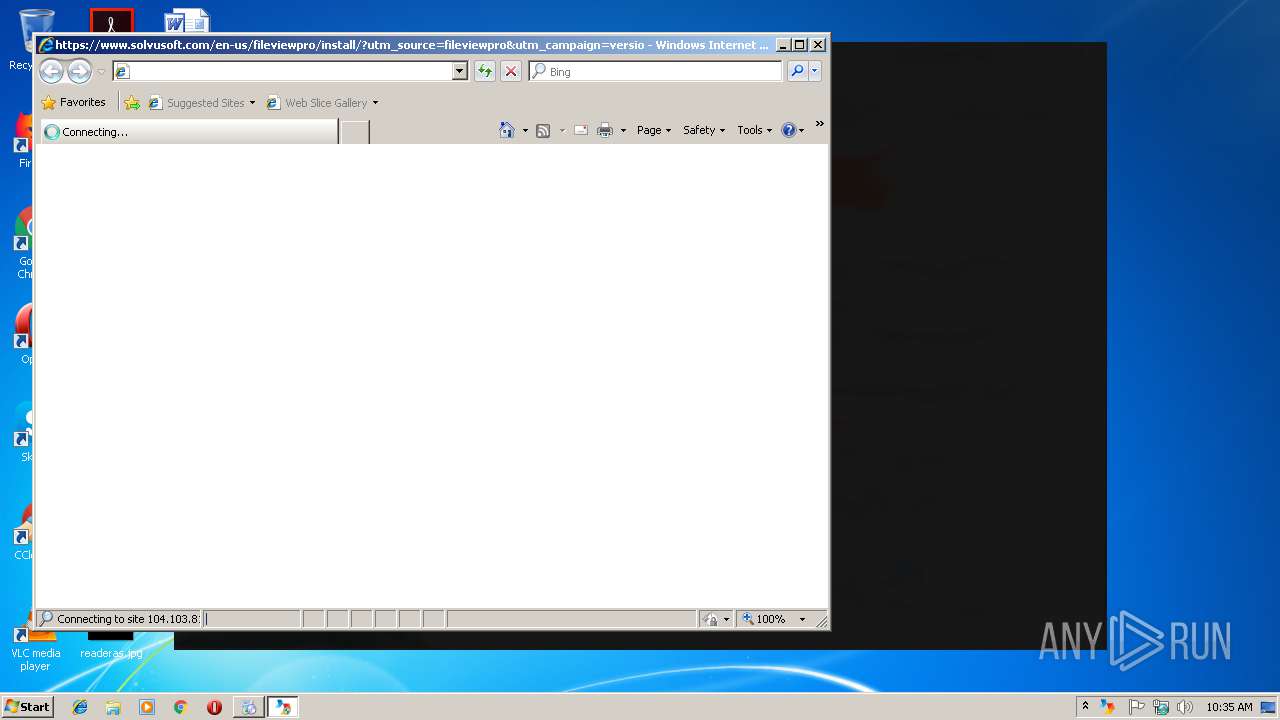This screenshot has height=720, width=1280.
Task: Open Windows Explorer folder in taskbar
Action: point(113,707)
